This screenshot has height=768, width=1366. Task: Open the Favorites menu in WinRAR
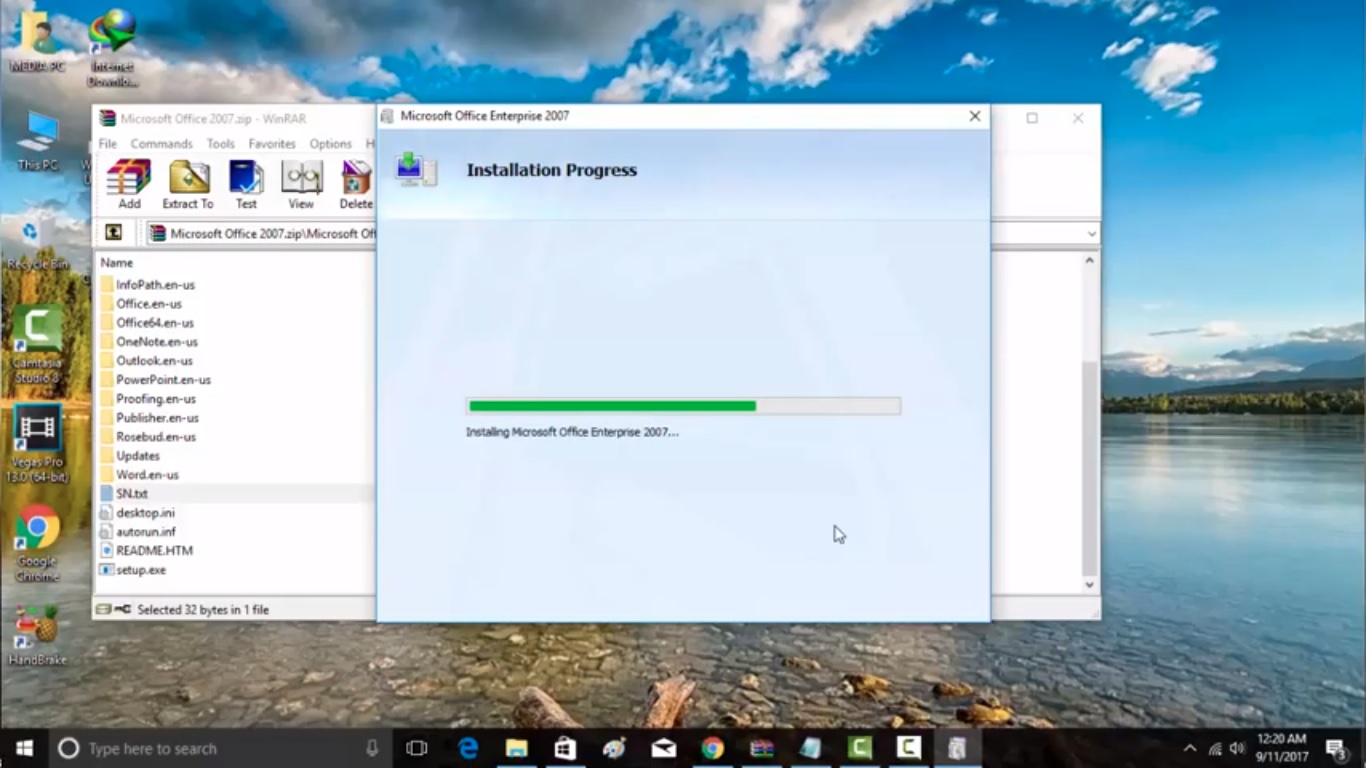click(272, 144)
